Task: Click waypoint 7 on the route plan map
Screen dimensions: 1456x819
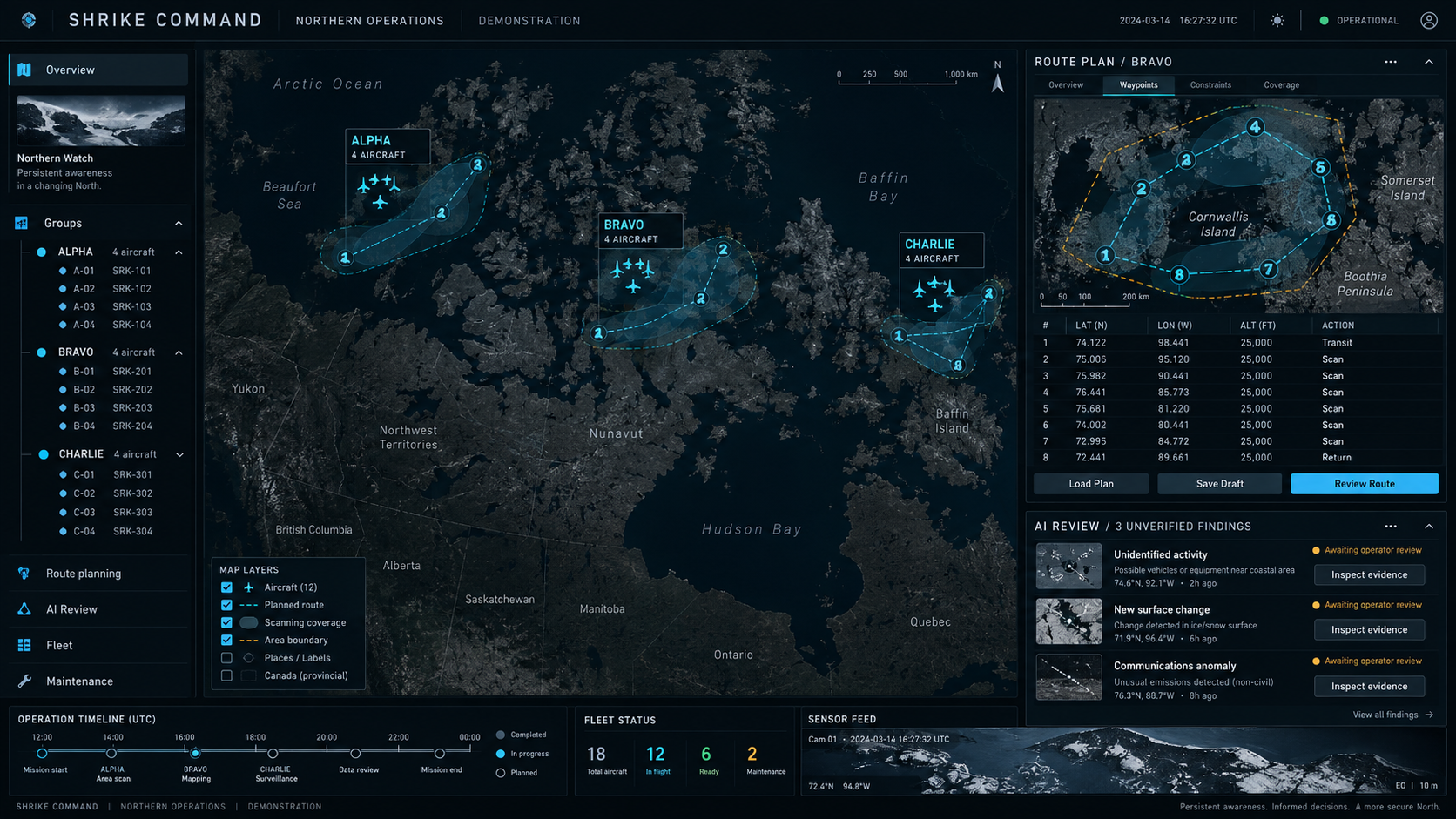Action: [1269, 269]
